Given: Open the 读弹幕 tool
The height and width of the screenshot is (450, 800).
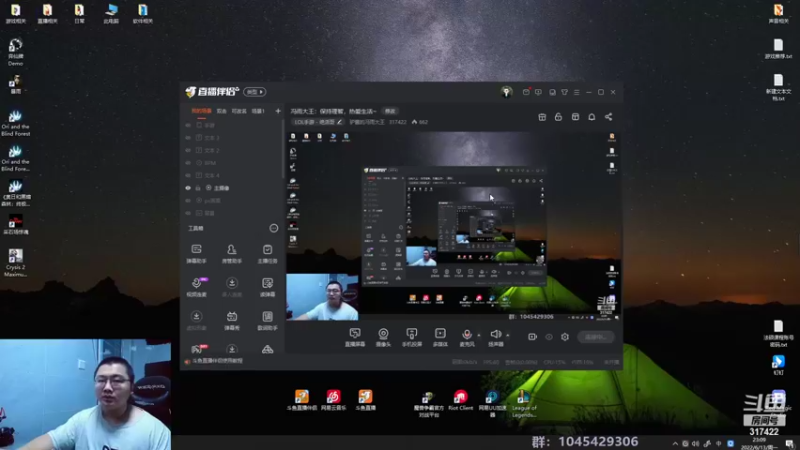Looking at the screenshot, I should 267,287.
